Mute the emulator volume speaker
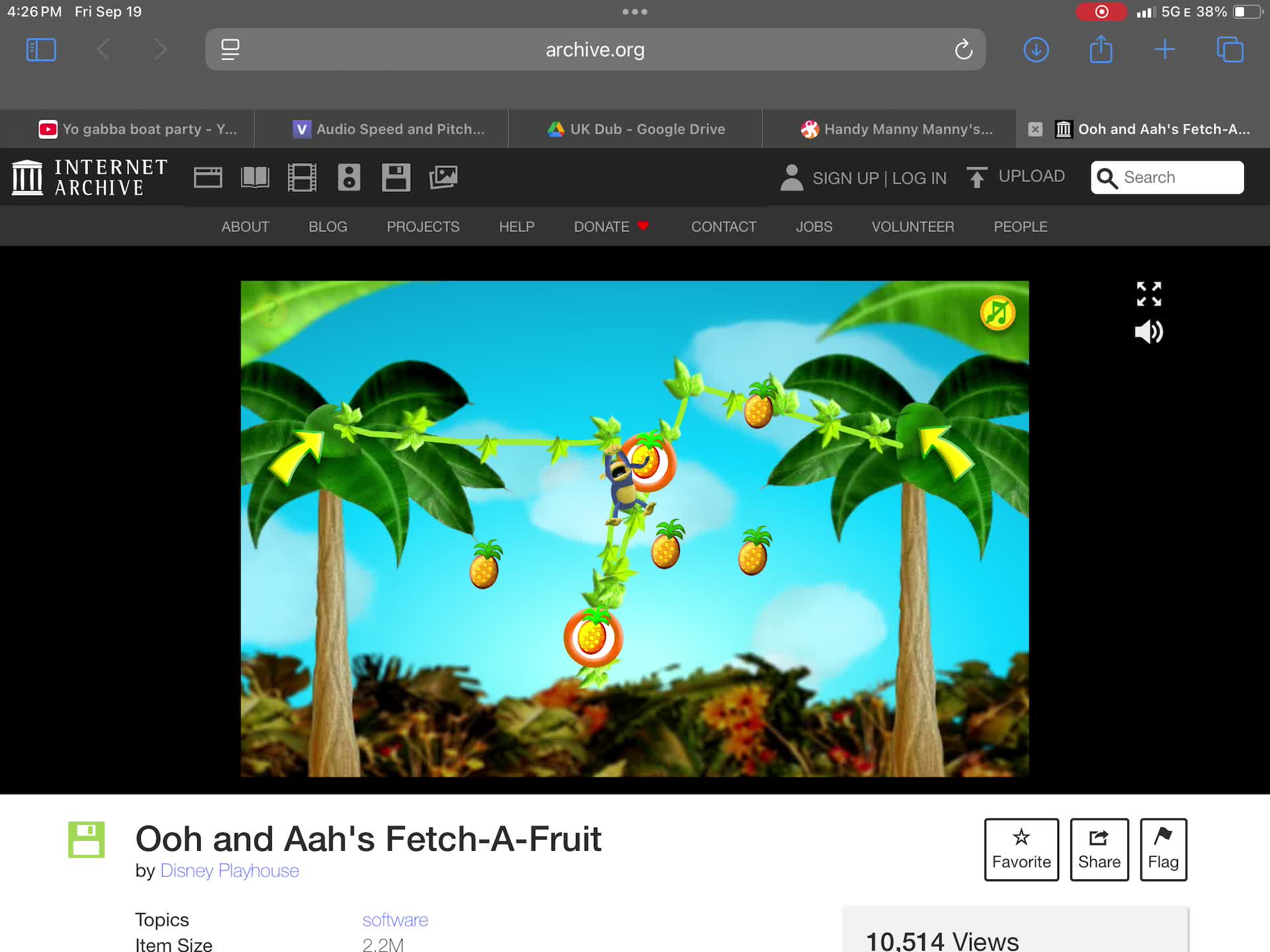This screenshot has height=952, width=1270. click(x=1149, y=332)
